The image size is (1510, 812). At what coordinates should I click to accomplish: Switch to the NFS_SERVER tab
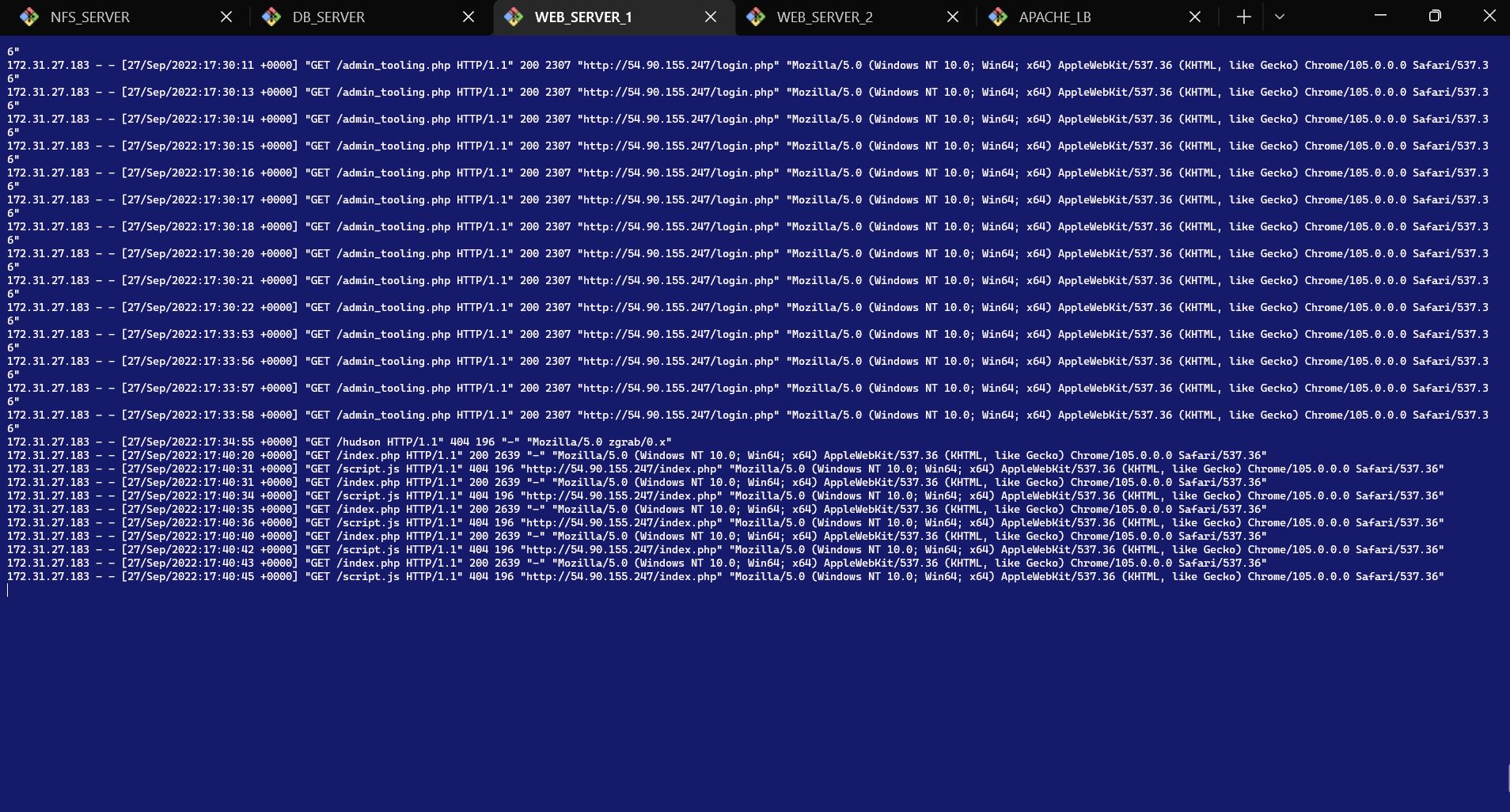click(x=127, y=17)
